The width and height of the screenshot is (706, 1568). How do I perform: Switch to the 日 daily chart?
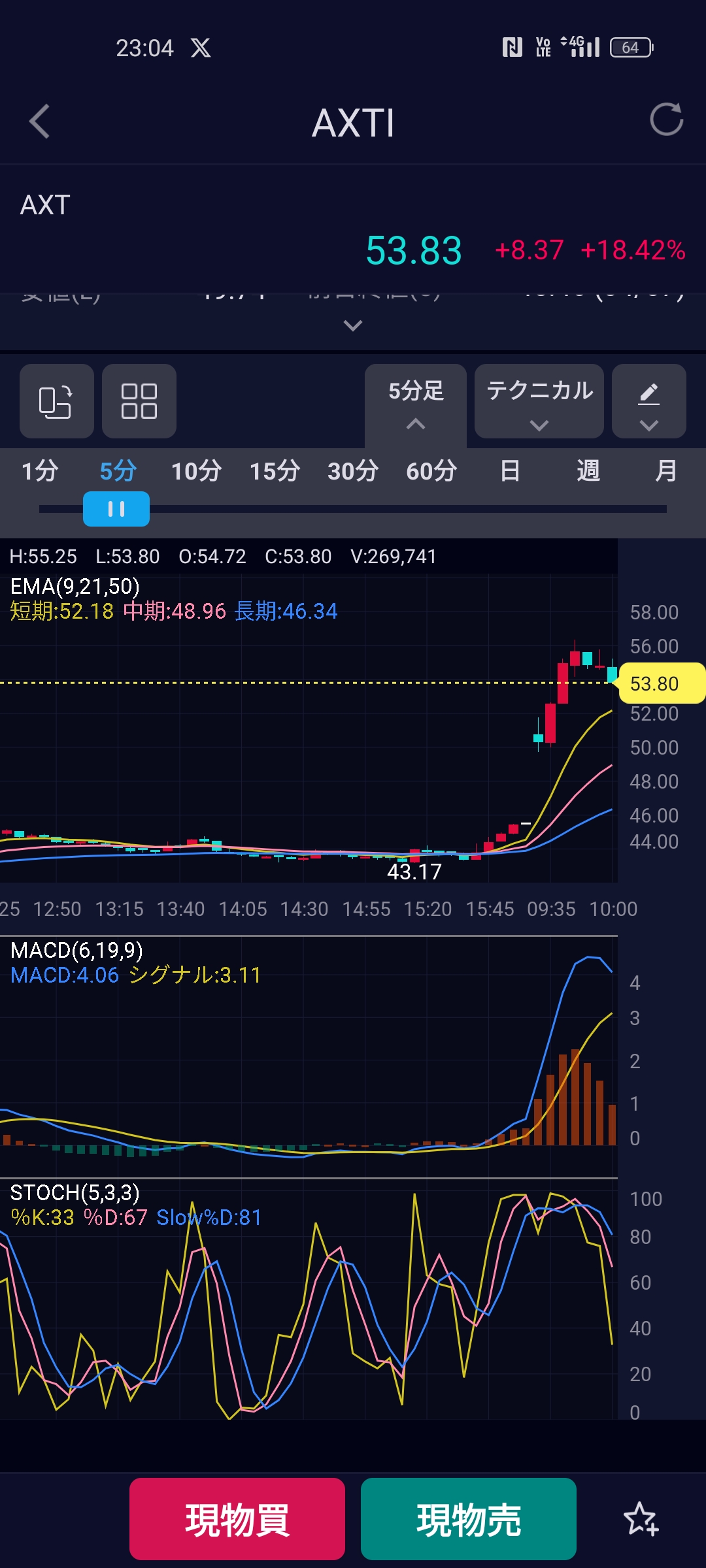510,471
